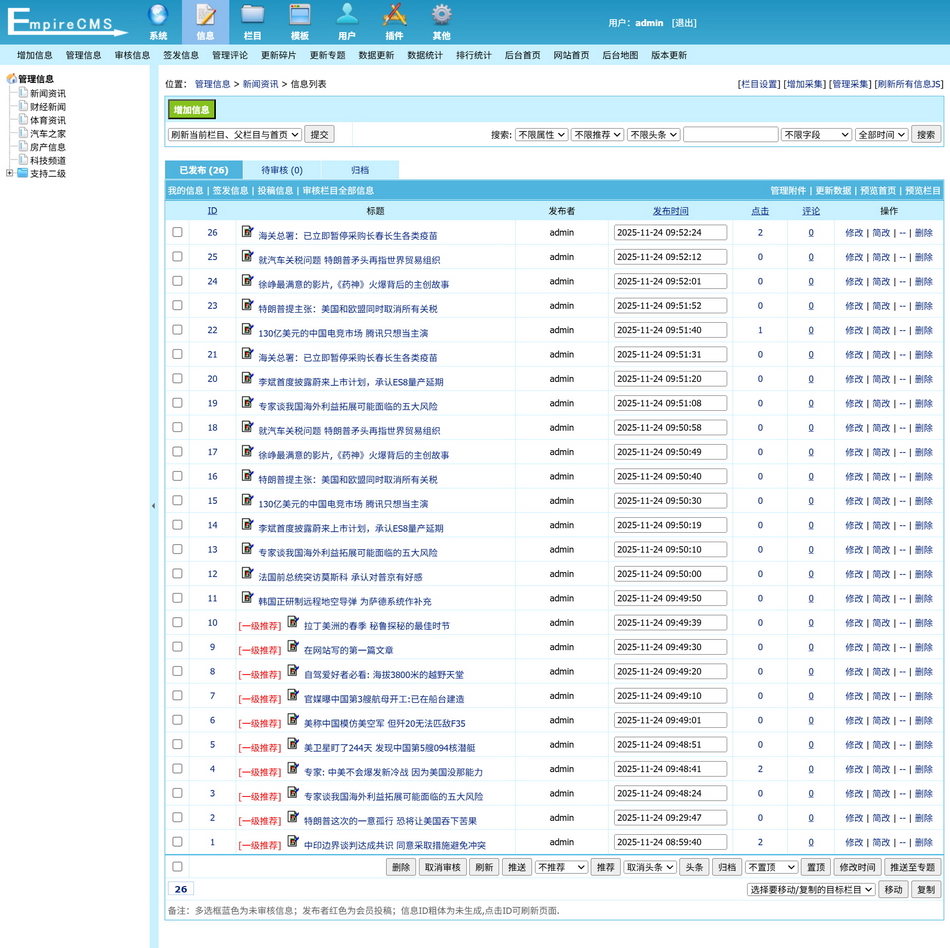Open the 插件 plugin icon
950x948 pixels.
pyautogui.click(x=394, y=15)
